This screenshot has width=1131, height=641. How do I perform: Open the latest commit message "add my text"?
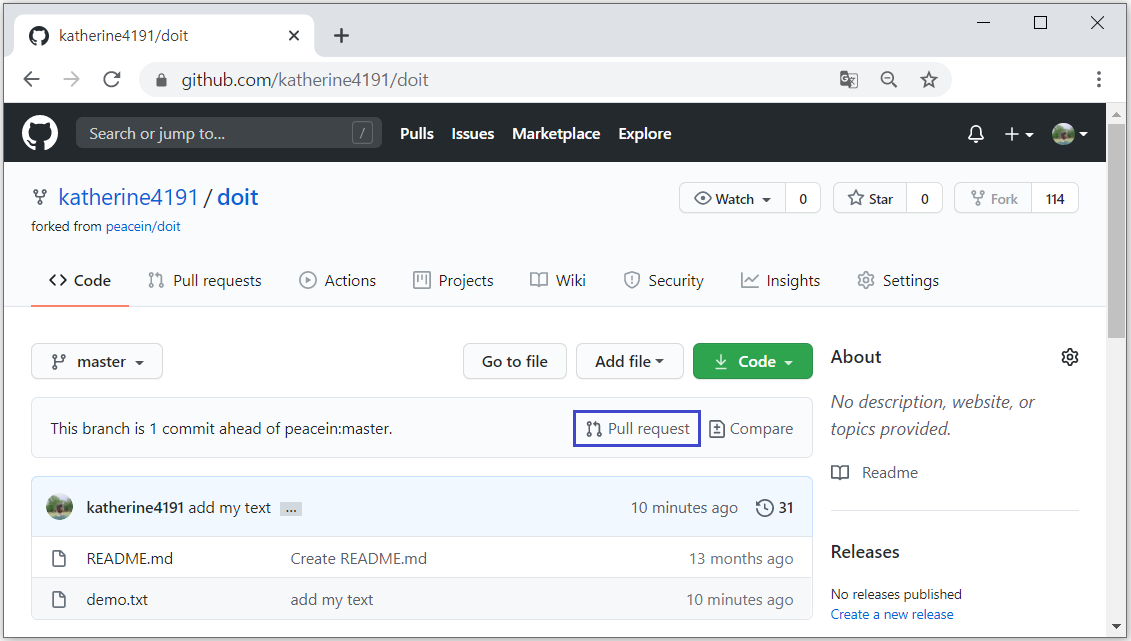(229, 508)
